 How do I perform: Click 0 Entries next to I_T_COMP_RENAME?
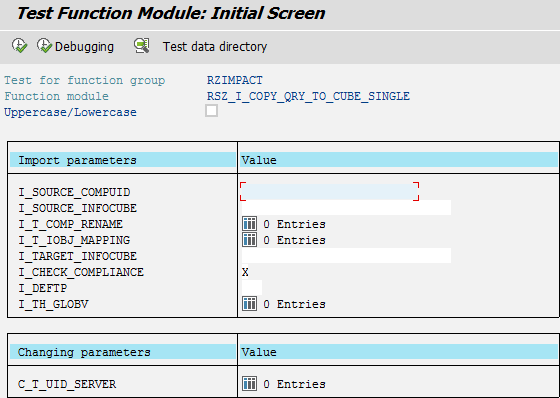[x=294, y=224]
